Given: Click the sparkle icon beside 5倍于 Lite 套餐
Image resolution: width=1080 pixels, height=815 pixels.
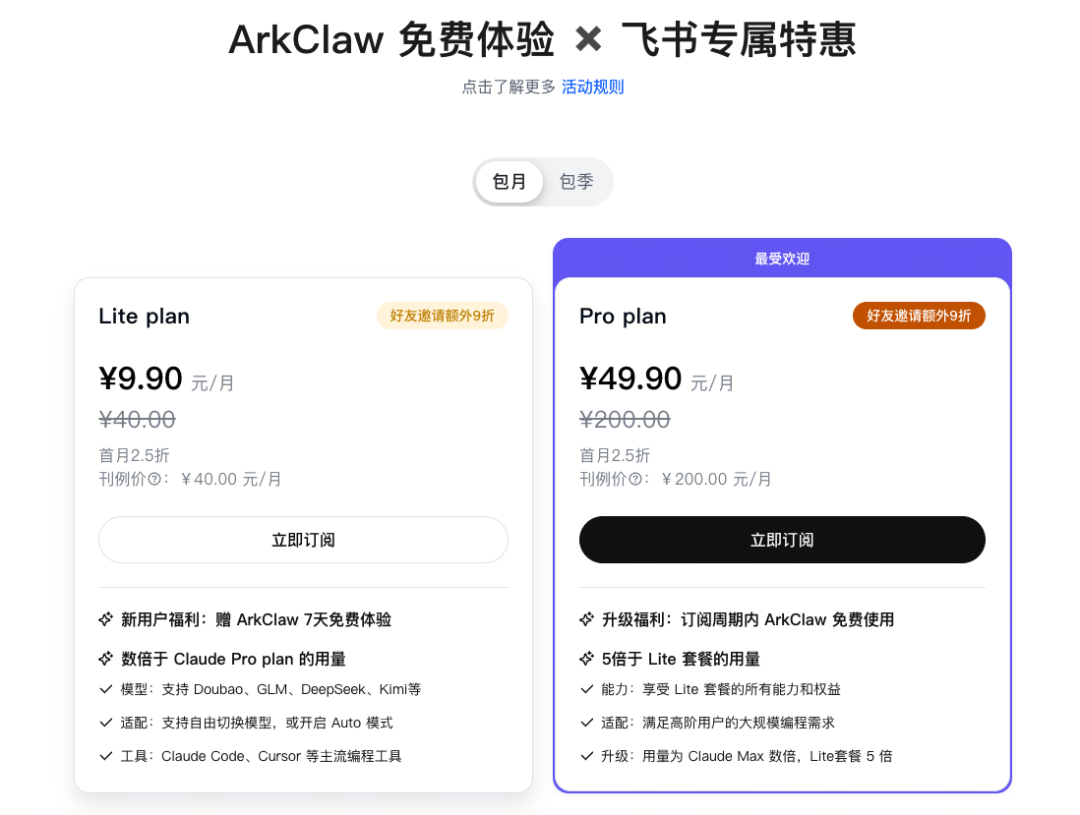Looking at the screenshot, I should click(587, 659).
